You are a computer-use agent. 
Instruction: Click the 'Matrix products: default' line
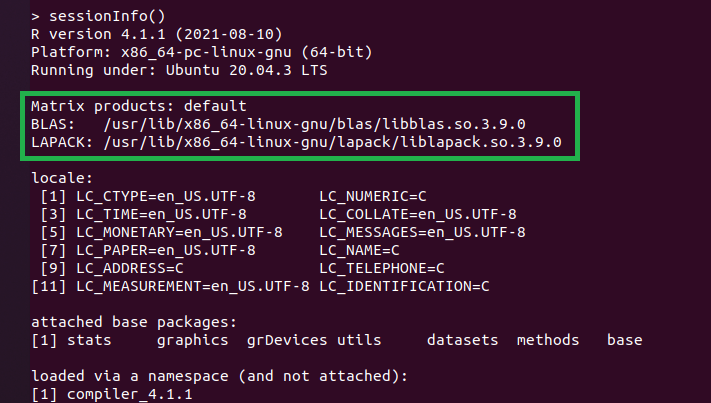(x=138, y=106)
